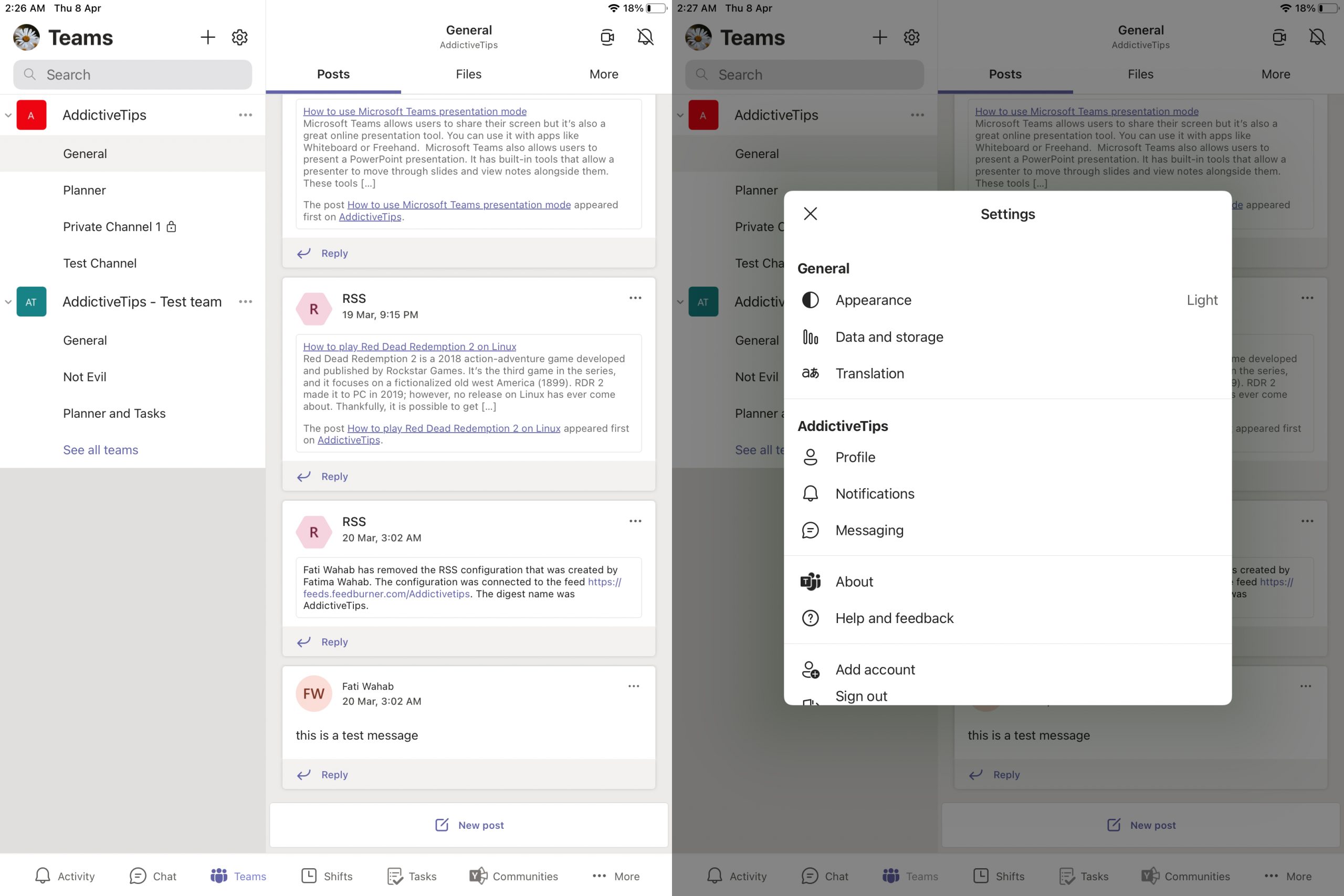The image size is (1344, 896).
Task: Open Messaging in Settings
Action: click(x=1008, y=530)
